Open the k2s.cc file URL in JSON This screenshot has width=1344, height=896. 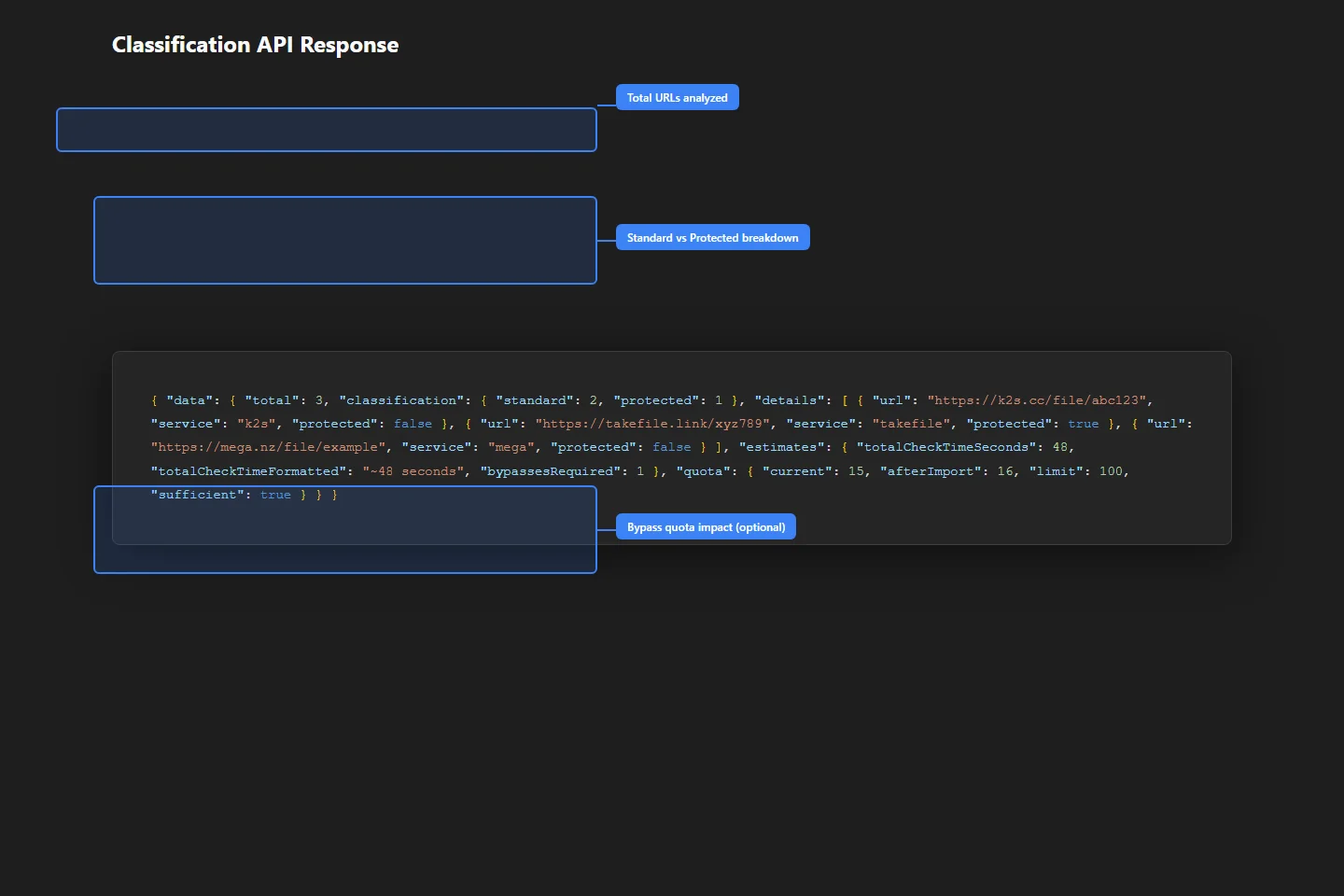point(1036,400)
